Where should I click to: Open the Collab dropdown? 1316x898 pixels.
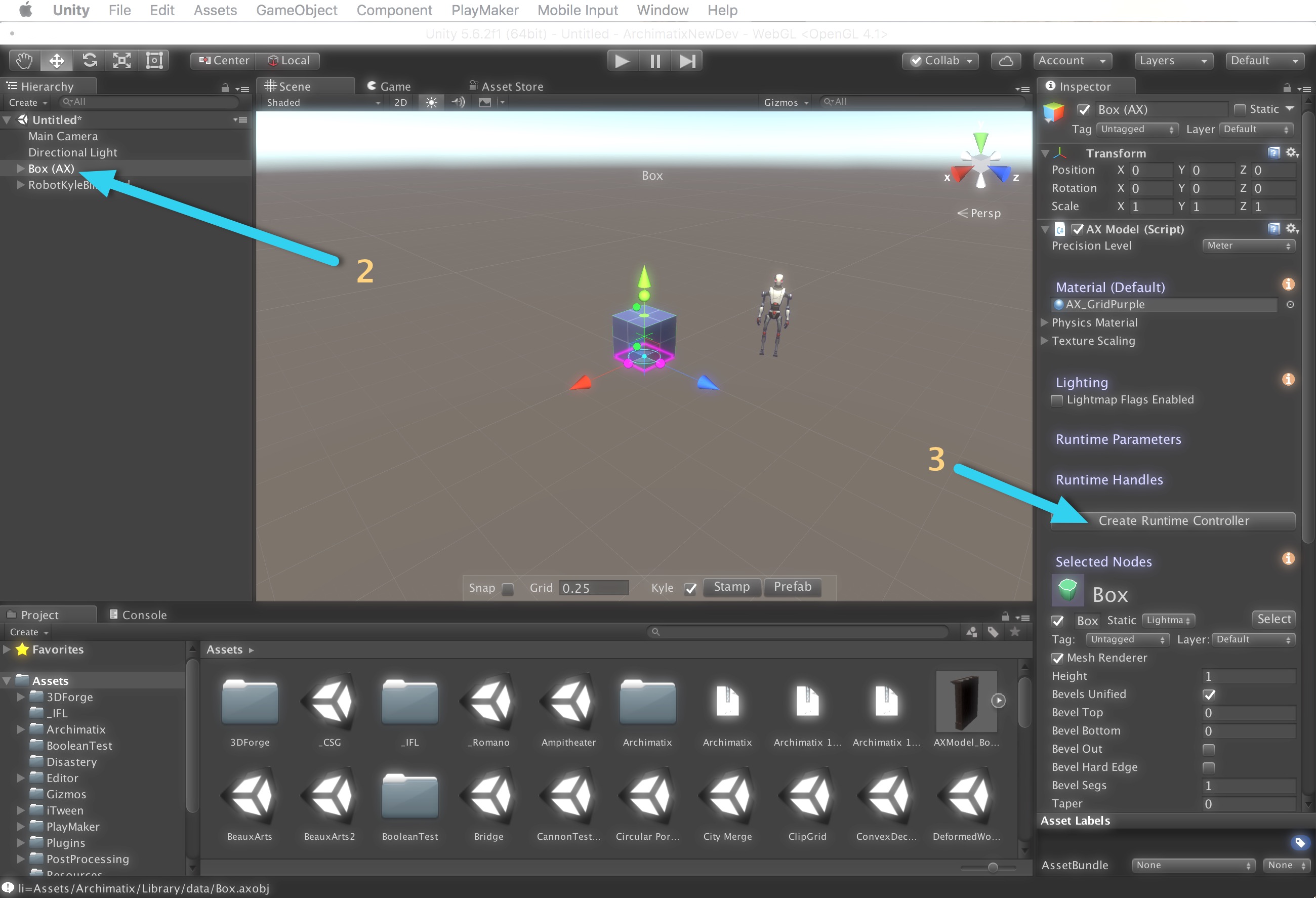(x=940, y=61)
